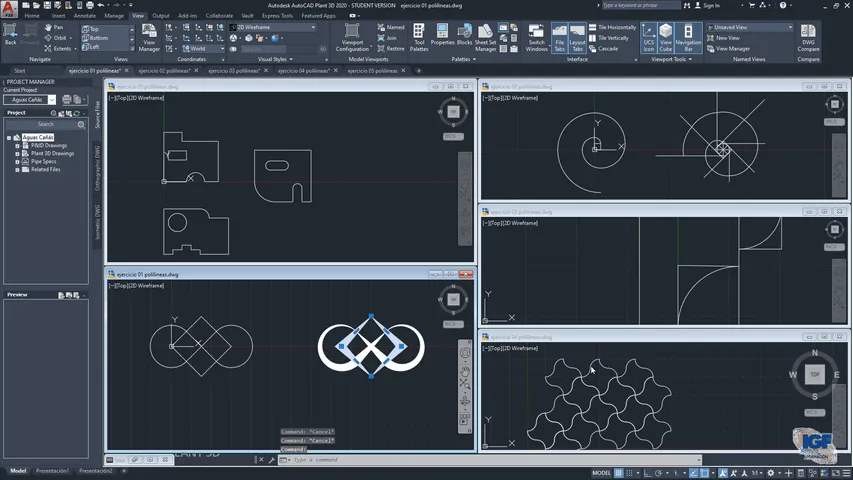The height and width of the screenshot is (480, 853).
Task: Click Switch Windows
Action: [536, 38]
